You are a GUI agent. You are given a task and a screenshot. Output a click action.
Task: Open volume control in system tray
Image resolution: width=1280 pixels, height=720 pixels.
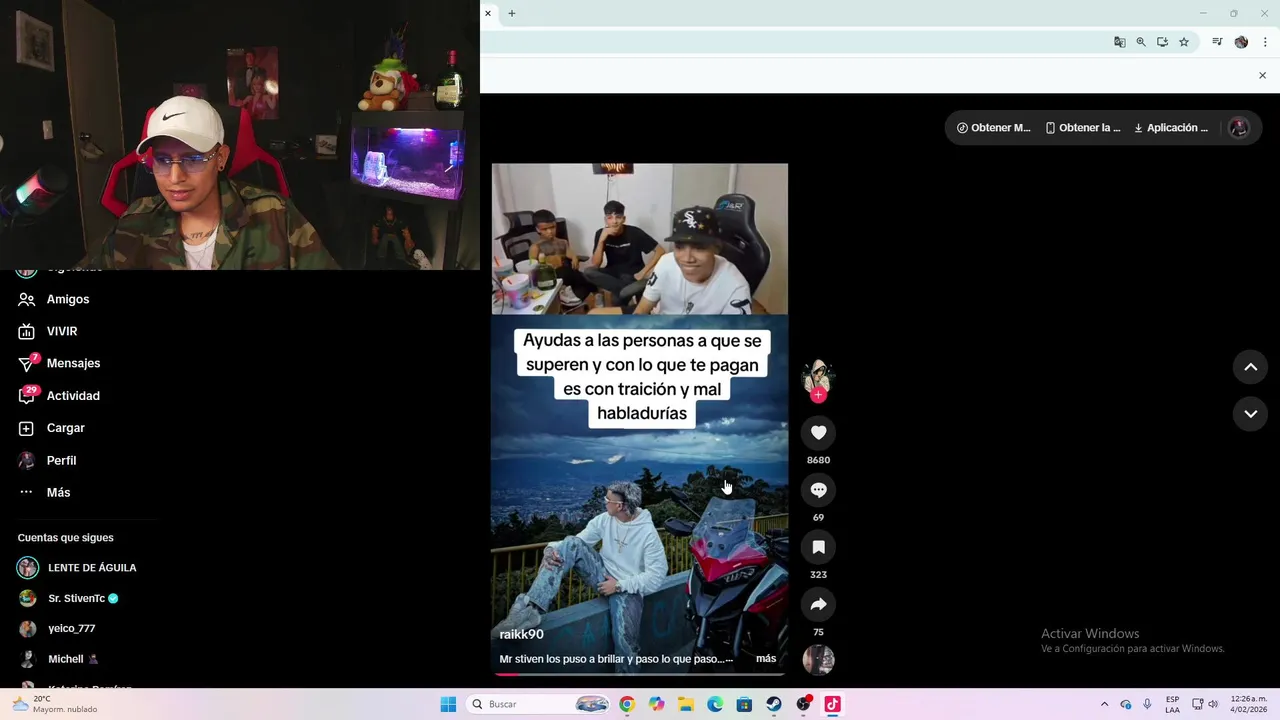(1213, 704)
